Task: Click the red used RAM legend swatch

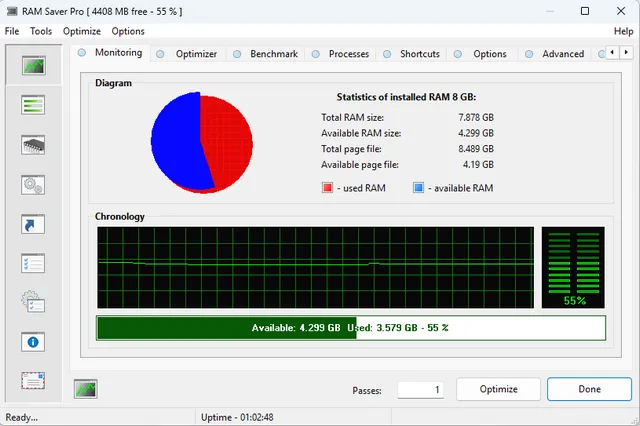Action: click(327, 188)
